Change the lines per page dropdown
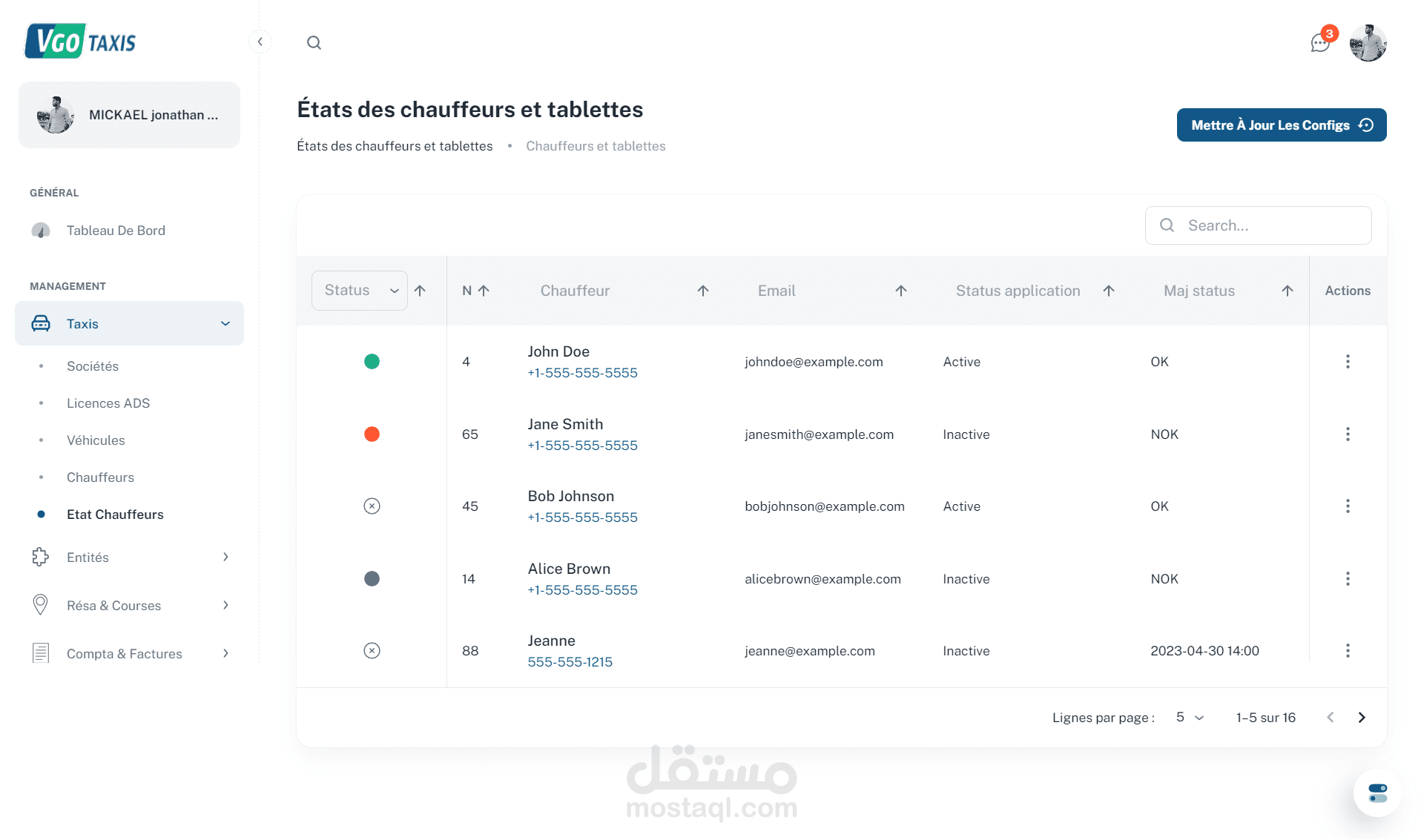 pyautogui.click(x=1190, y=717)
